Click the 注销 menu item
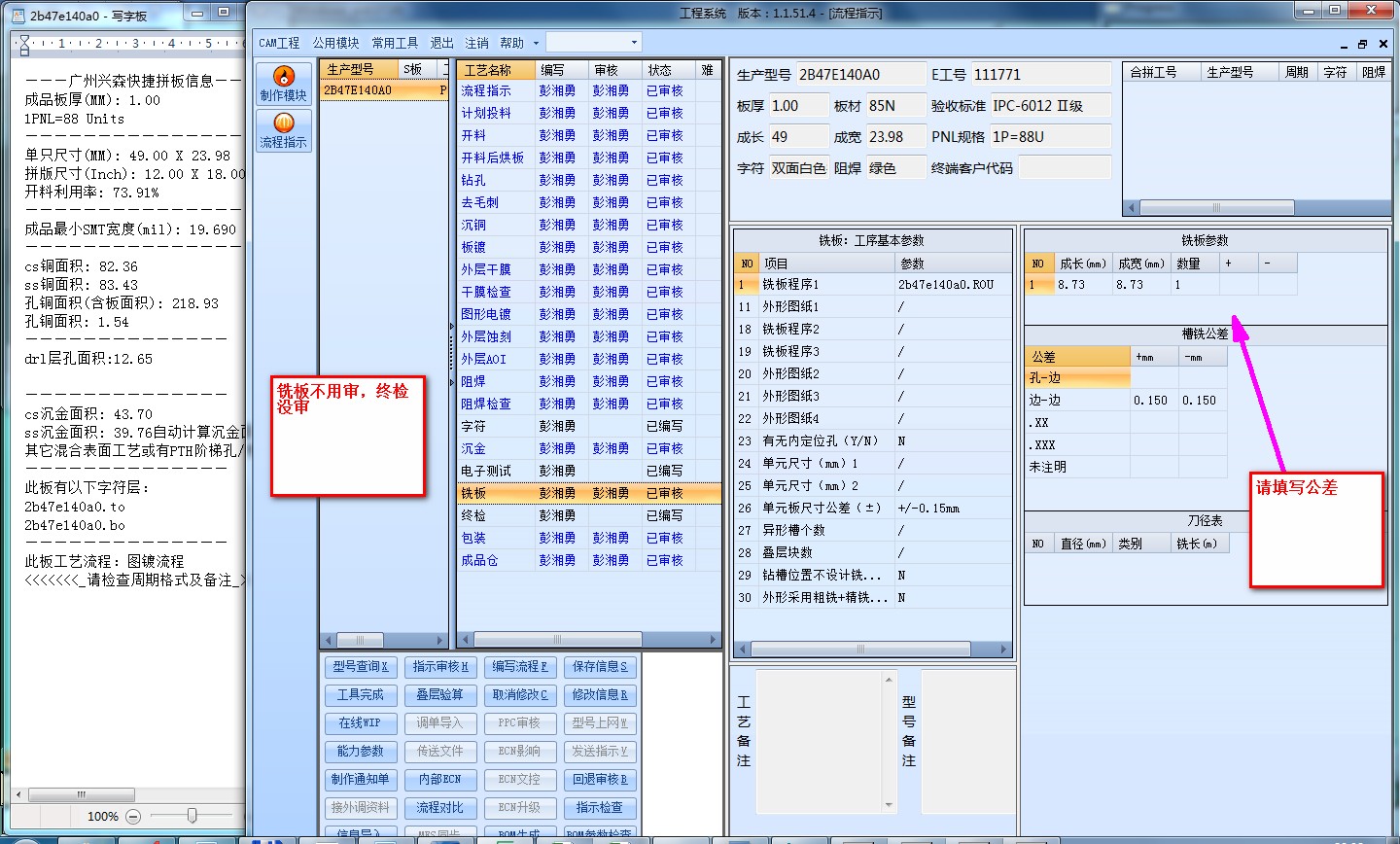 [x=476, y=43]
